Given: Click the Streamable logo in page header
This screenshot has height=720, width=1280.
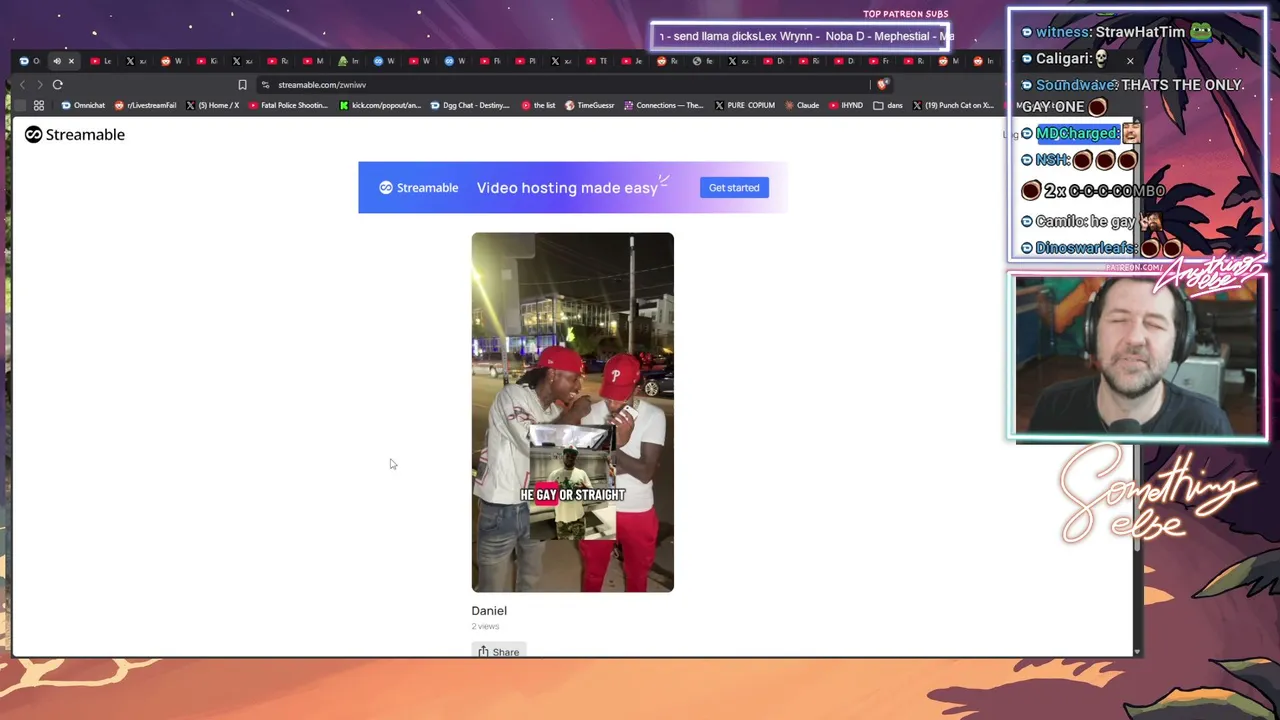Looking at the screenshot, I should pyautogui.click(x=75, y=135).
